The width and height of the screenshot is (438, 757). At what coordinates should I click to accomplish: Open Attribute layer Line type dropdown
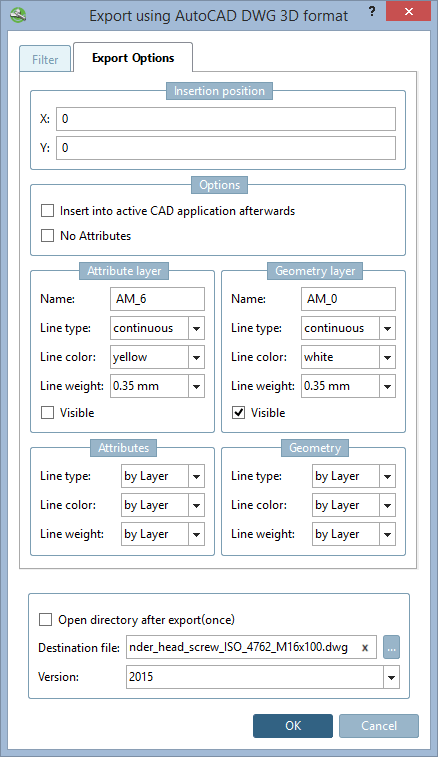click(x=157, y=328)
